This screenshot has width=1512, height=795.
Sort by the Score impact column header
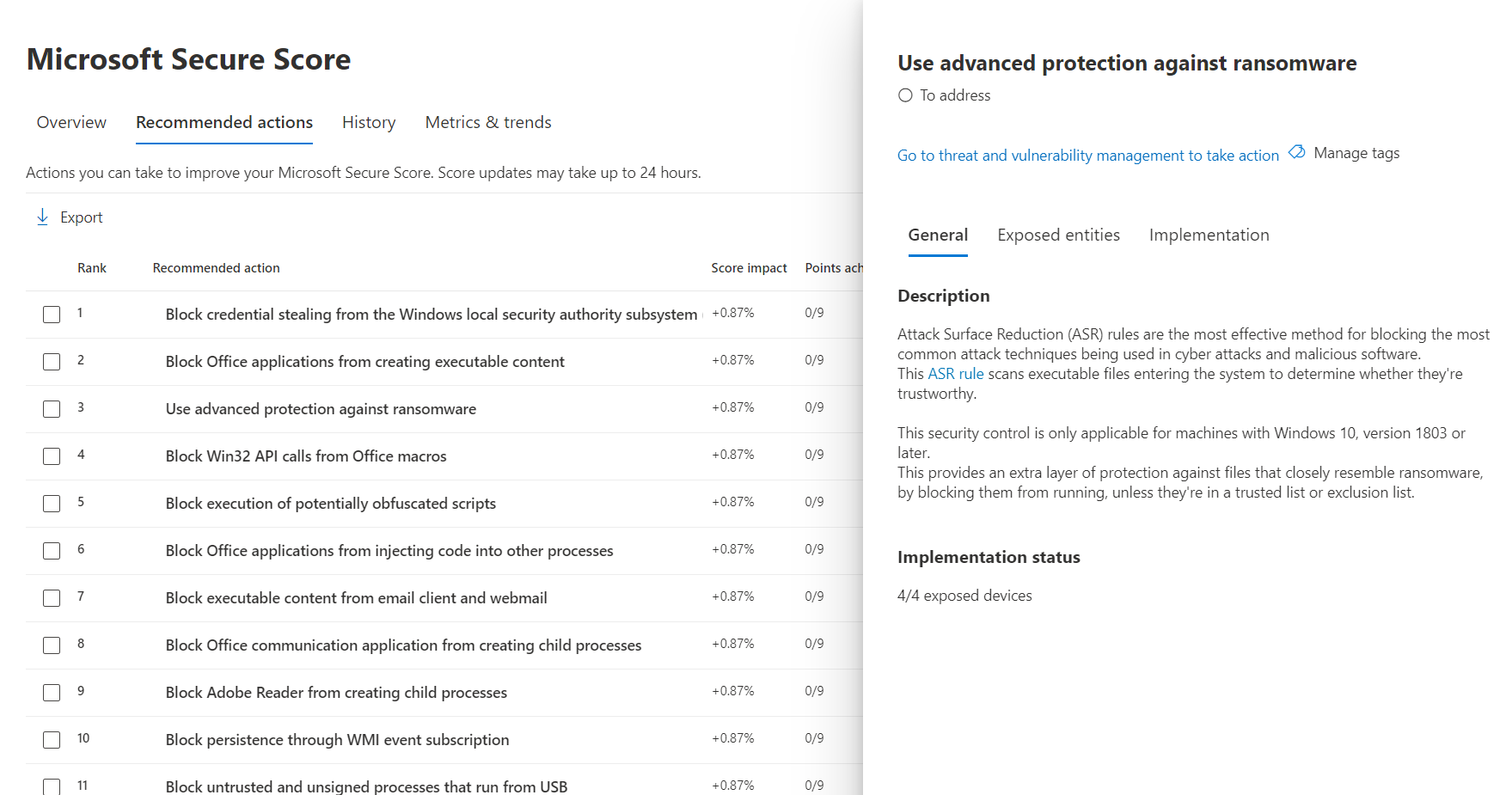(x=749, y=268)
